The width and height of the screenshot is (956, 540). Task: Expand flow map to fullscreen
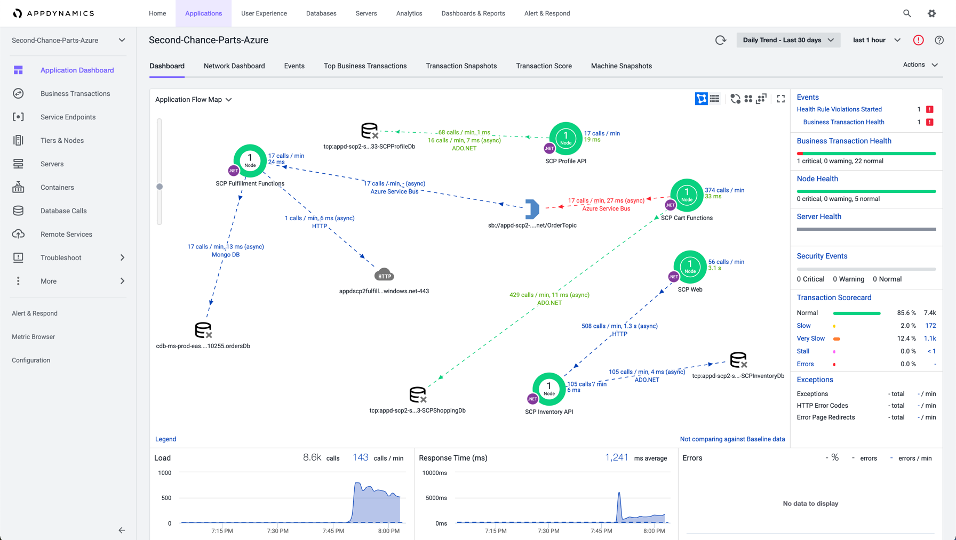[x=780, y=99]
